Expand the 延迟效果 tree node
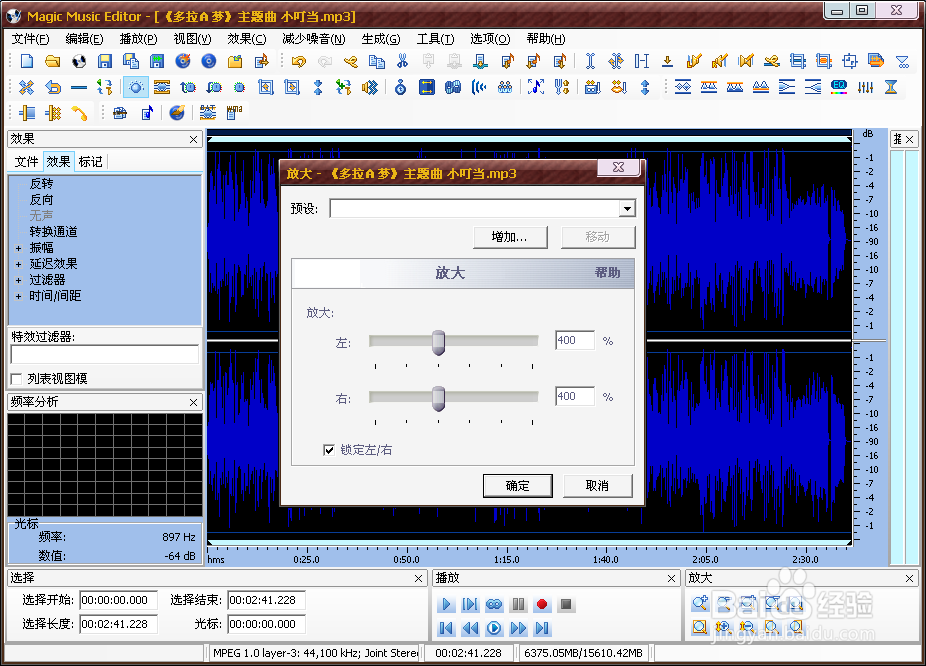Screen dimensions: 926x666 [18, 264]
